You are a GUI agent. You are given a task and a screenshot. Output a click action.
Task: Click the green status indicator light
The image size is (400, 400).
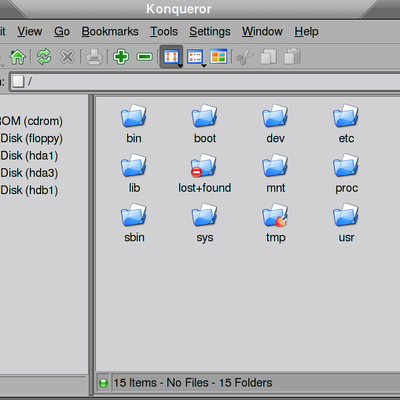pos(103,383)
